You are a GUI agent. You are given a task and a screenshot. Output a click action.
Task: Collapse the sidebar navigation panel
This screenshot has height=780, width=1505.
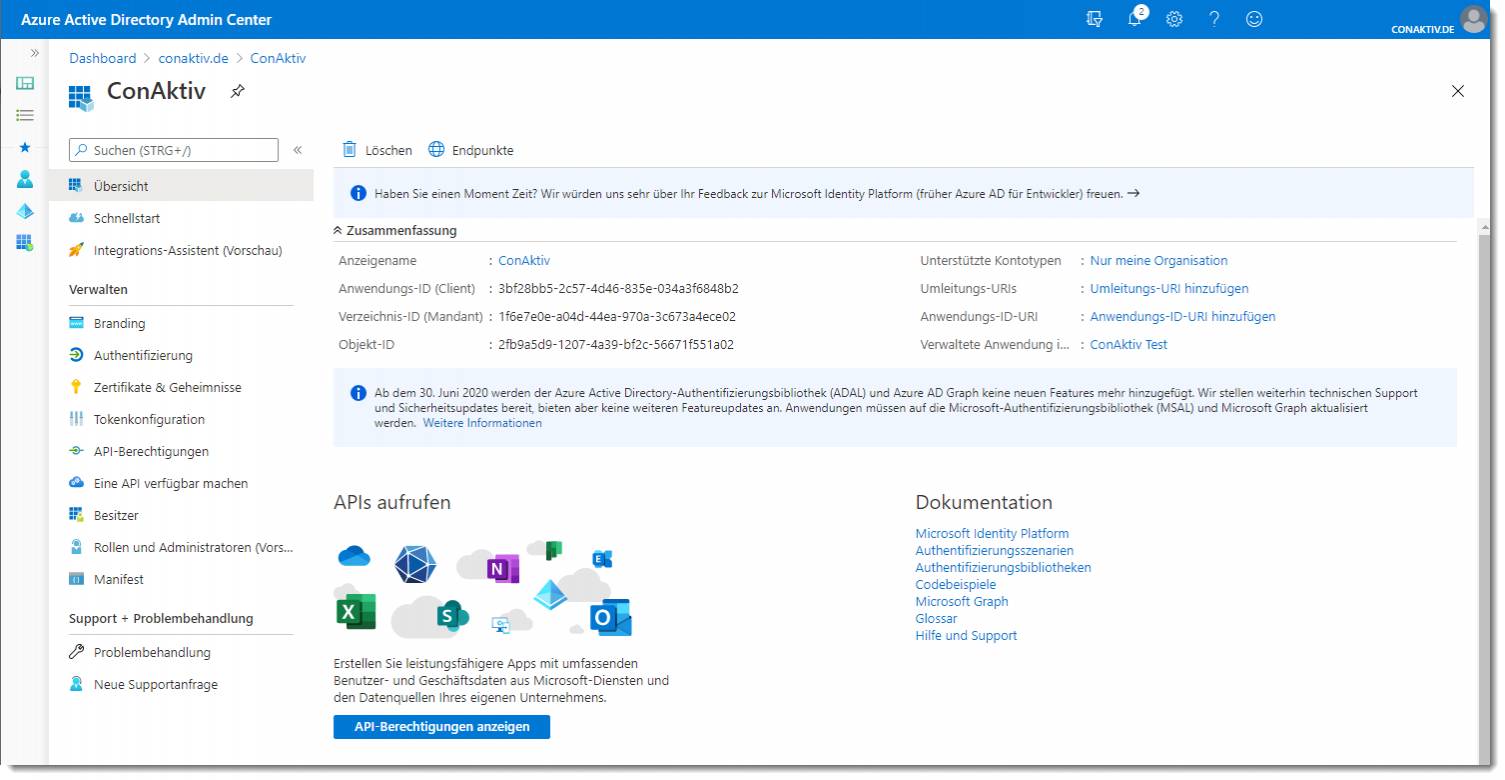(297, 150)
